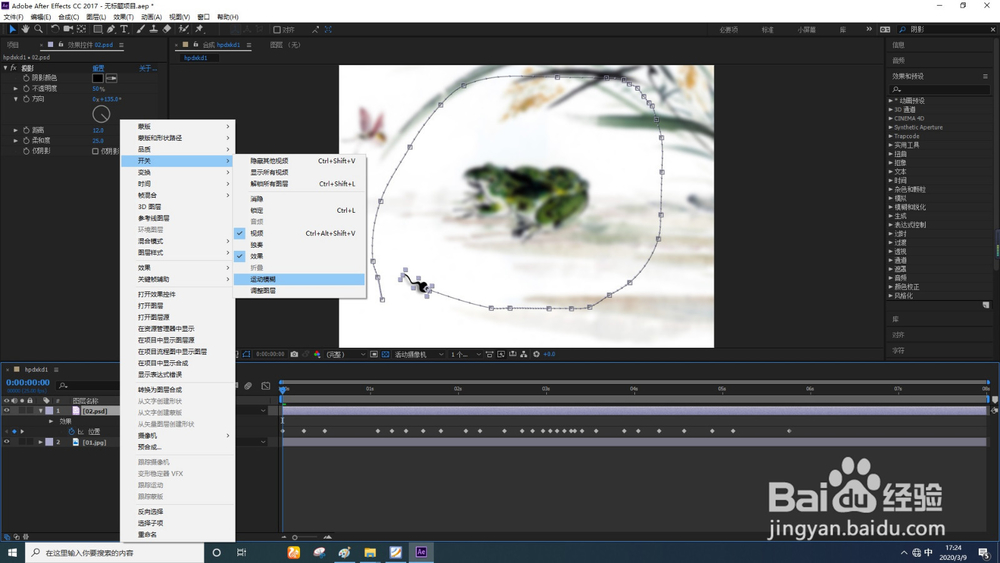Click the black shadow color swatch
The image size is (1000, 563).
coord(98,78)
